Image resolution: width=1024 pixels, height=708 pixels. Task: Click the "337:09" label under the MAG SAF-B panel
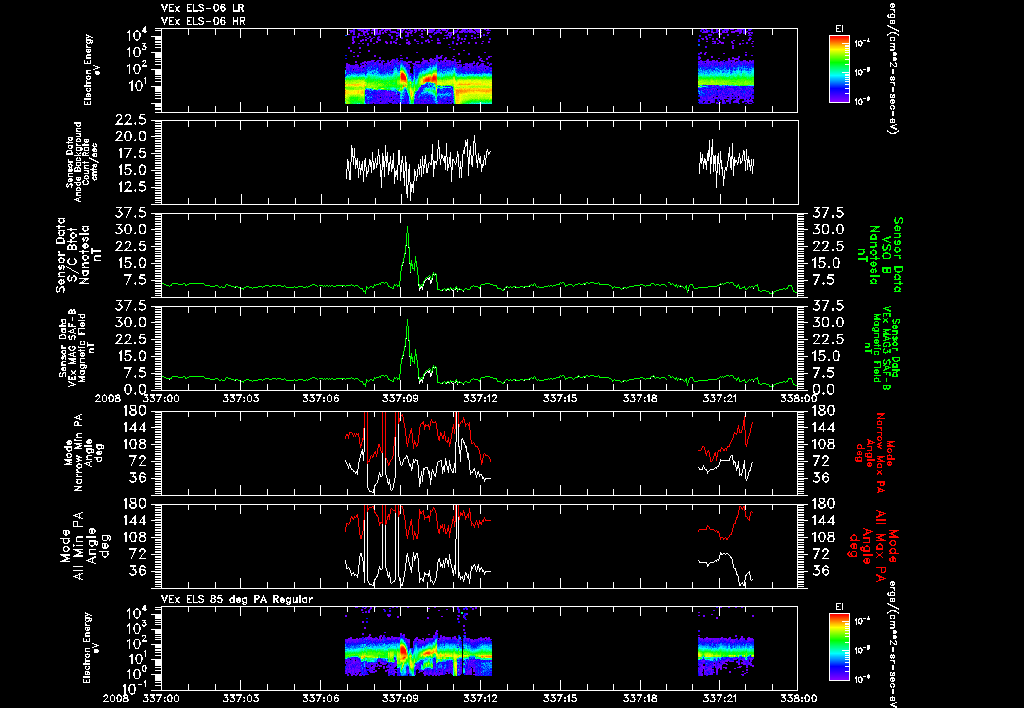(400, 398)
